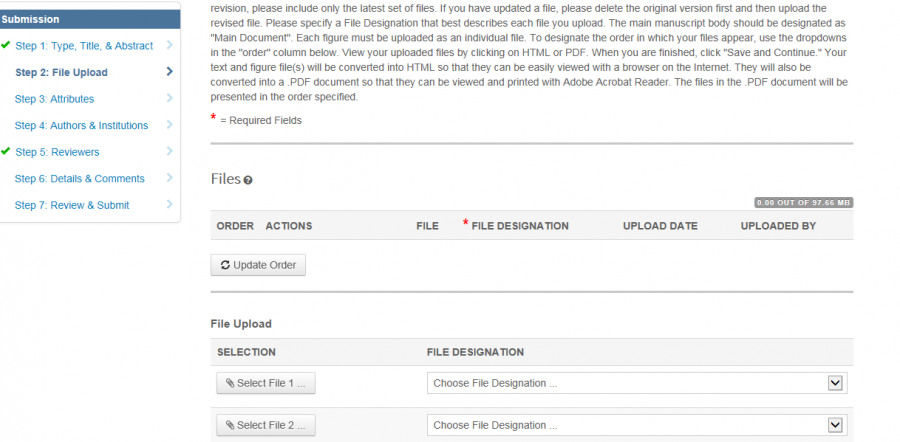Click the green checkmark beside Step 5
Image resolution: width=900 pixels, height=442 pixels.
click(6, 152)
